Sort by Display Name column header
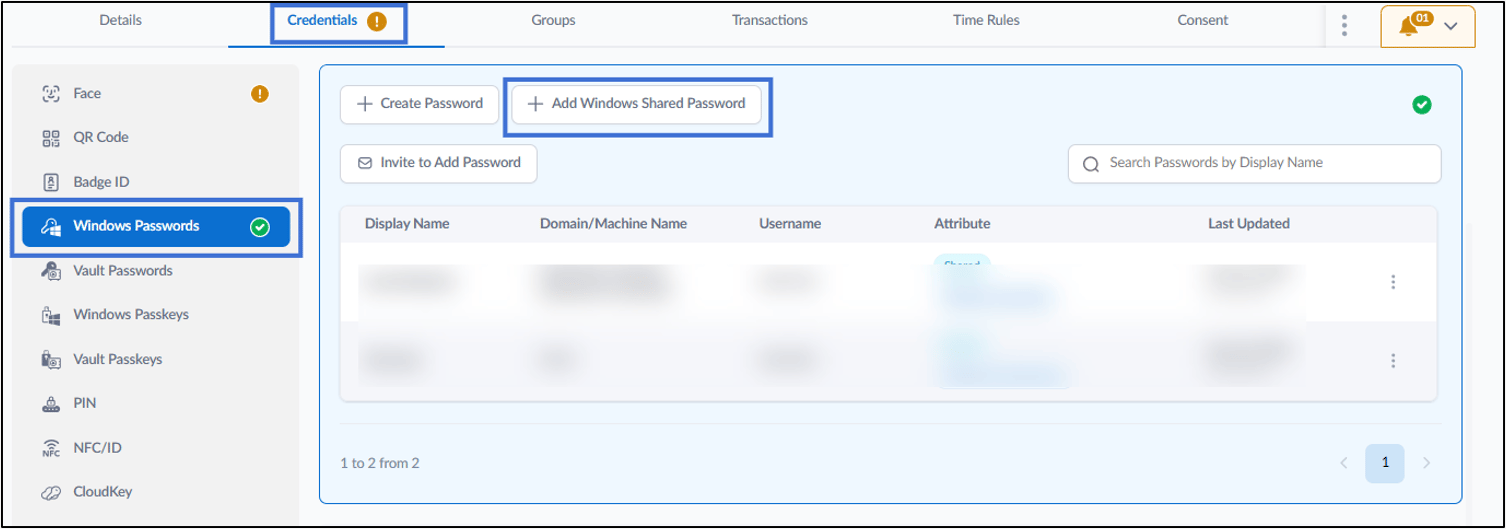Viewport: 1506px width, 529px height. pos(407,224)
